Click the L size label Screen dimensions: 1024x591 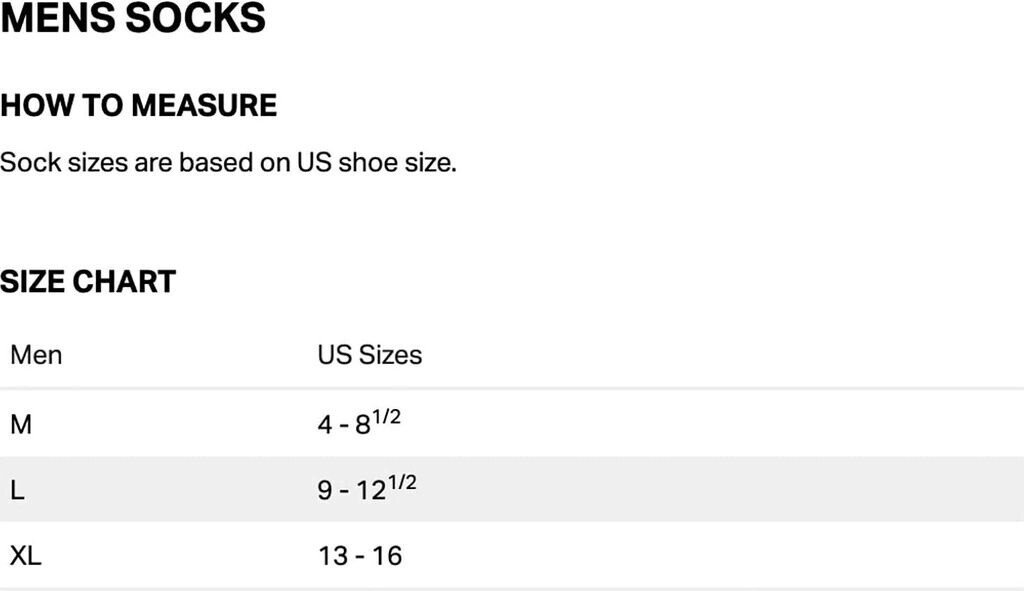[17, 491]
